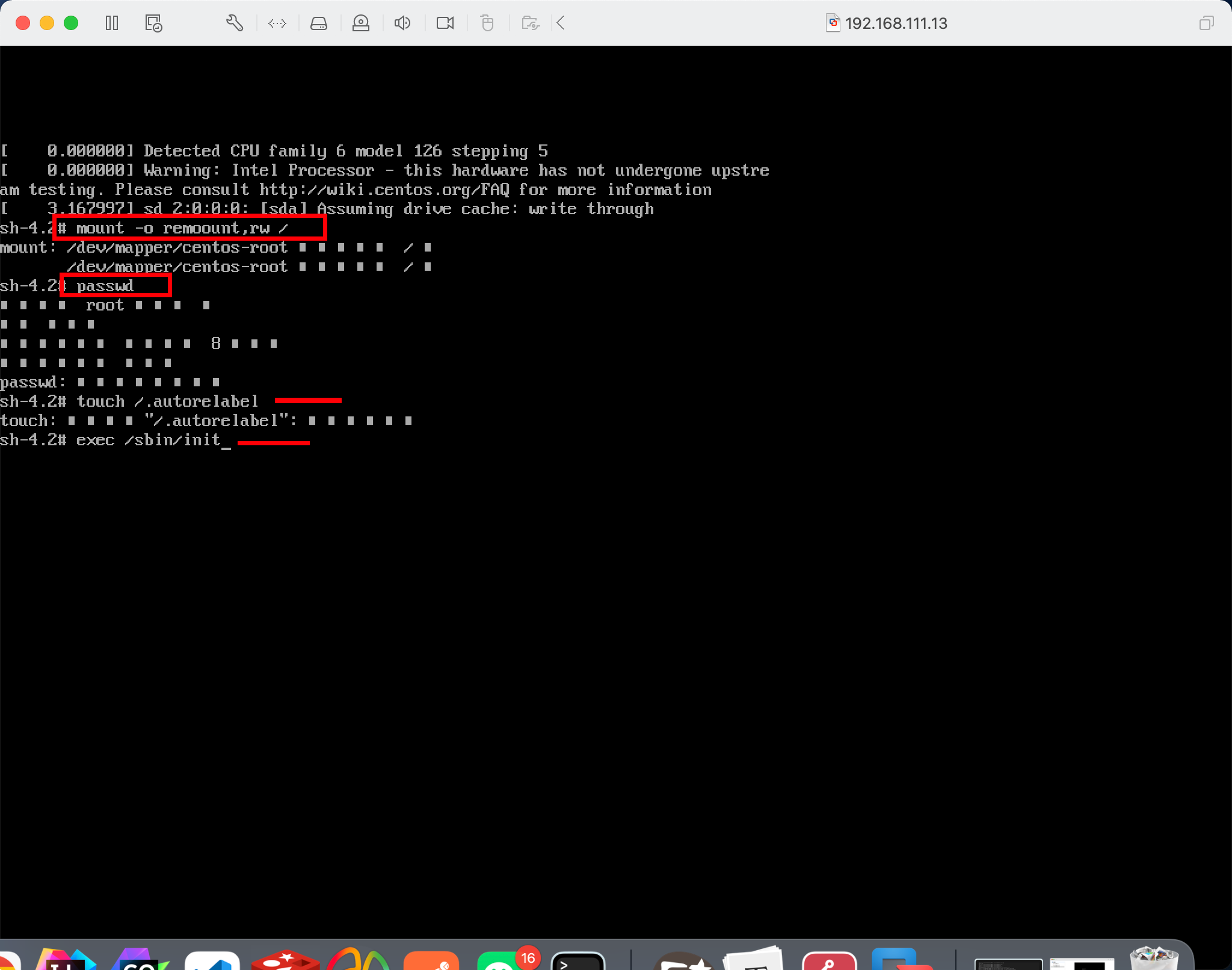Click the yellow minimize window button
This screenshot has width=1232, height=970.
(x=47, y=23)
